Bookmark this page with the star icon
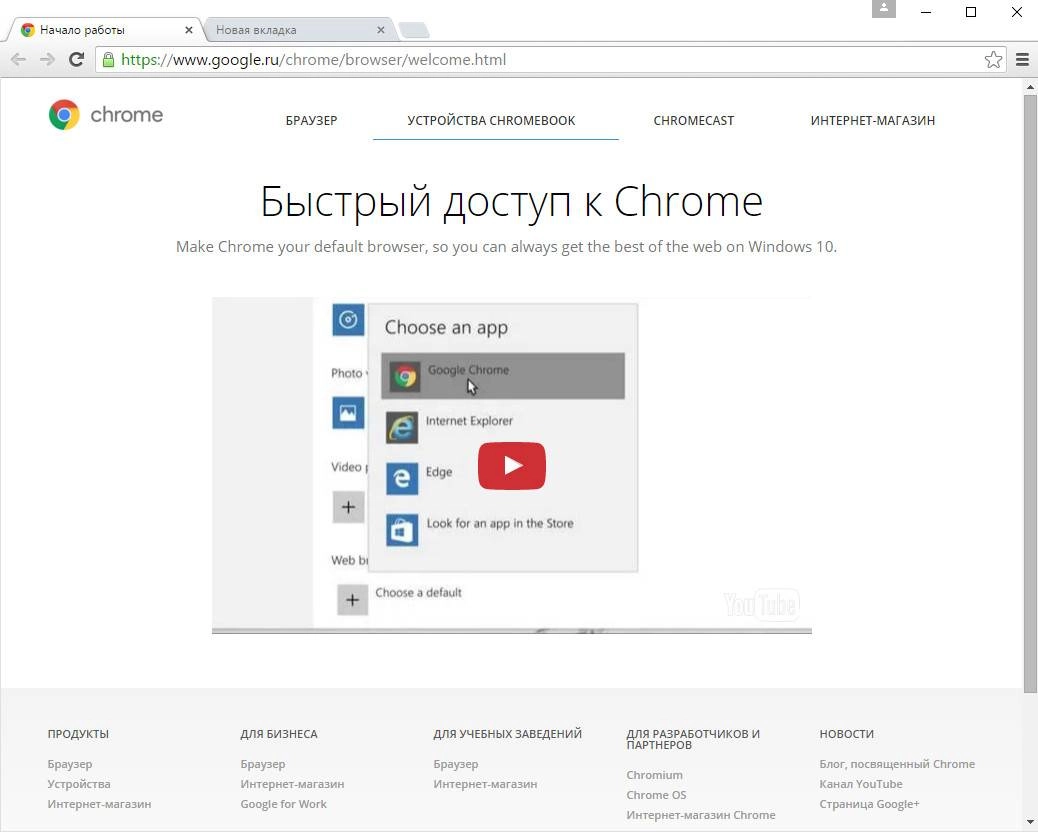1038x832 pixels. pos(993,60)
